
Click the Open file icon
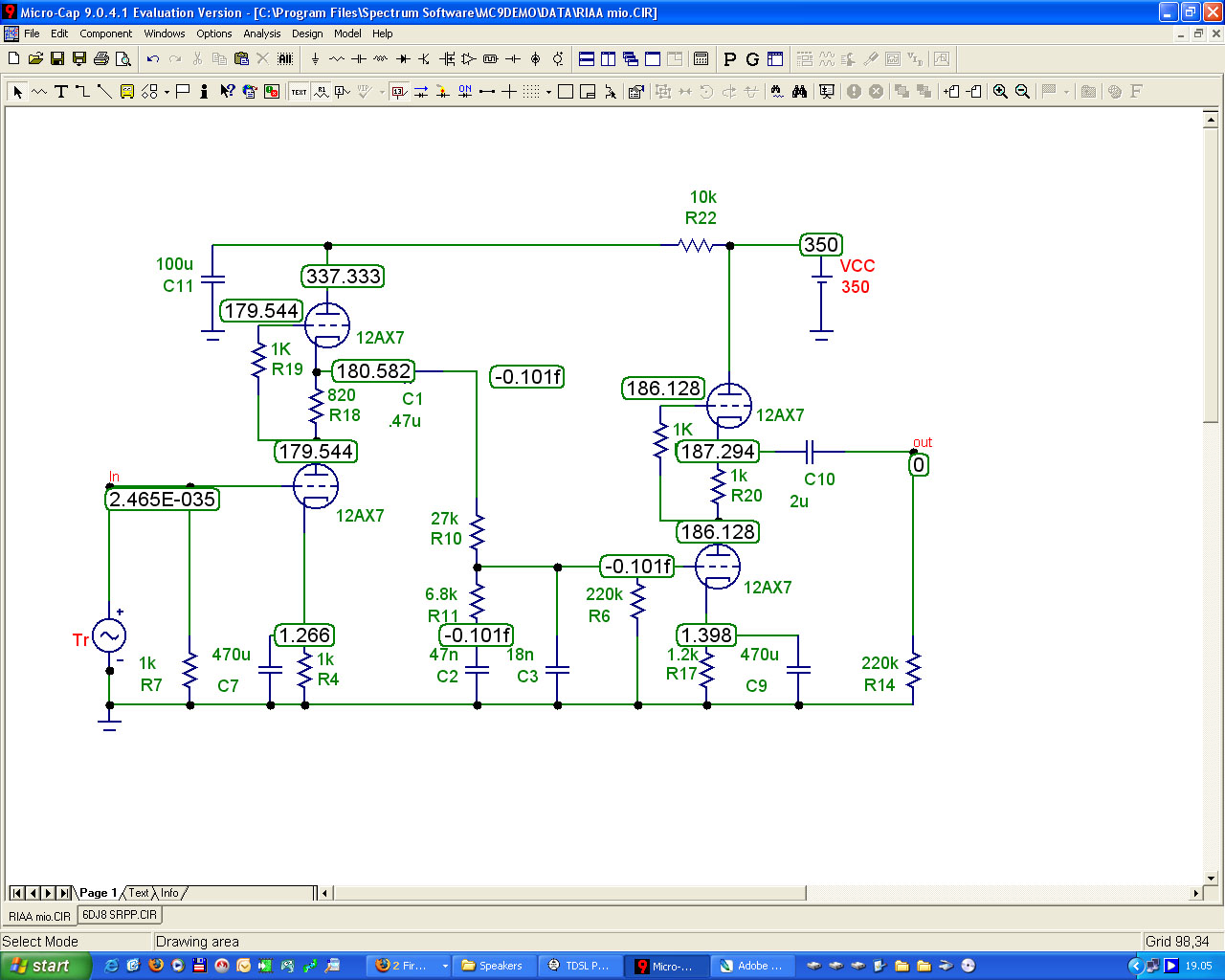pyautogui.click(x=35, y=59)
